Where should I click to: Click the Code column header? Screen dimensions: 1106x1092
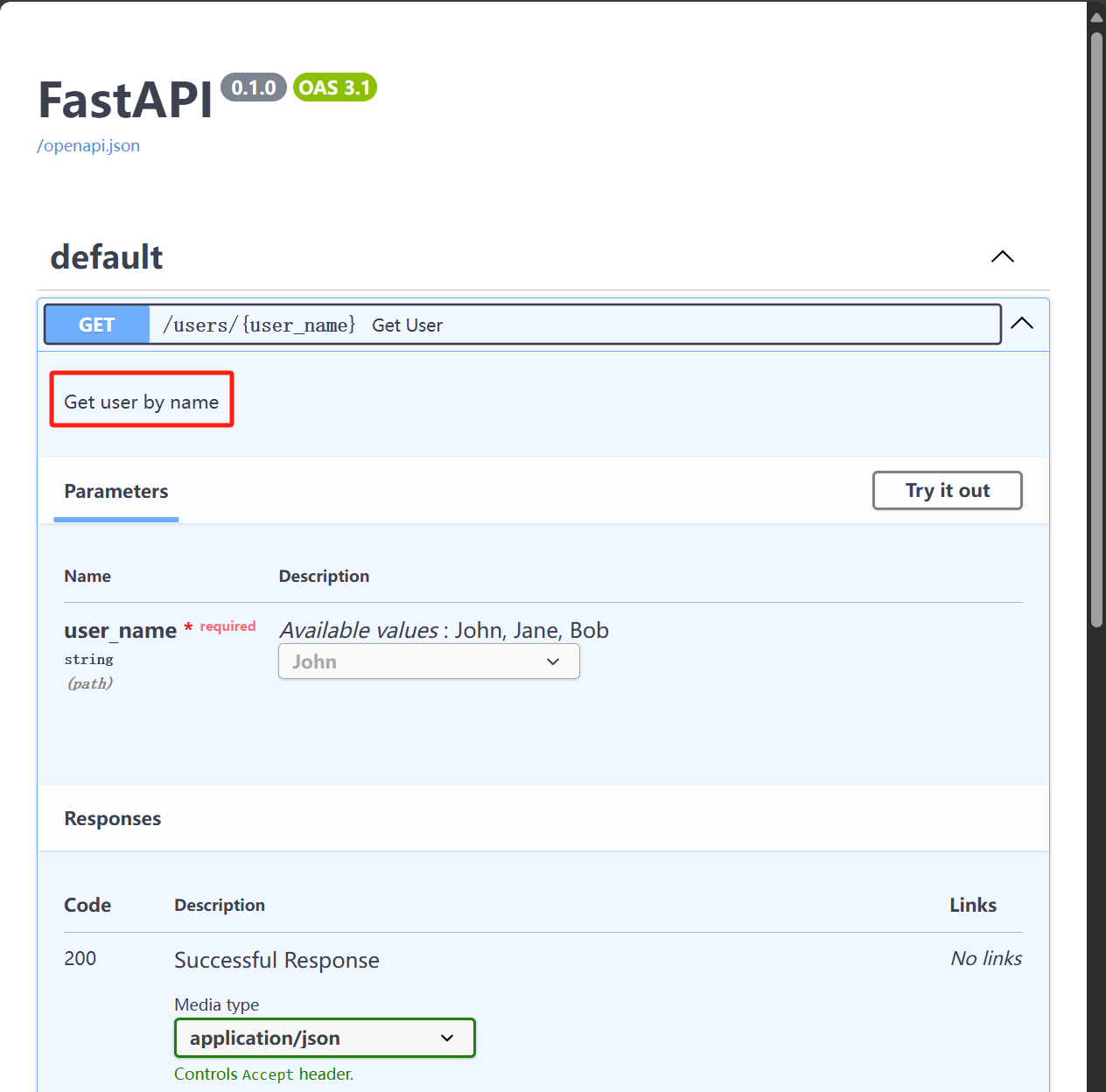point(87,905)
